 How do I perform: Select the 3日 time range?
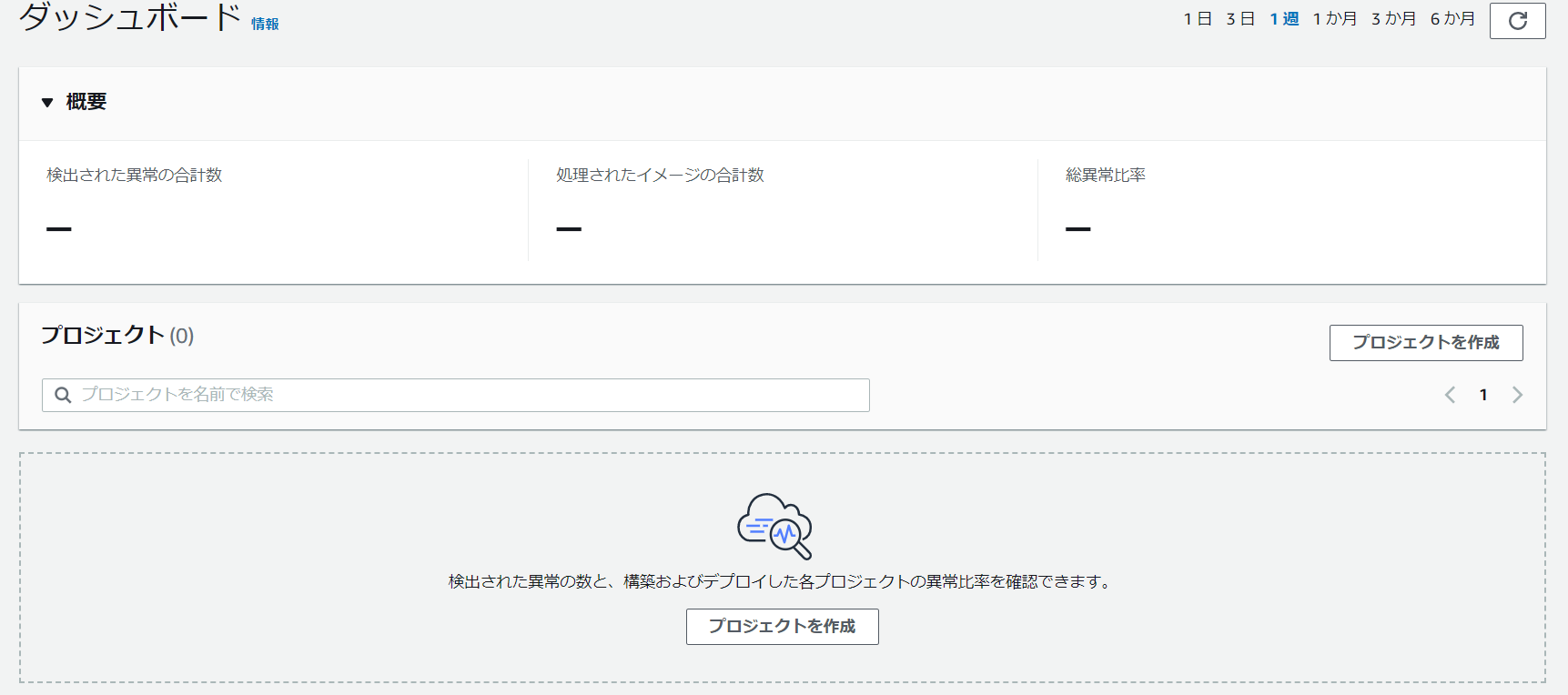coord(1240,19)
